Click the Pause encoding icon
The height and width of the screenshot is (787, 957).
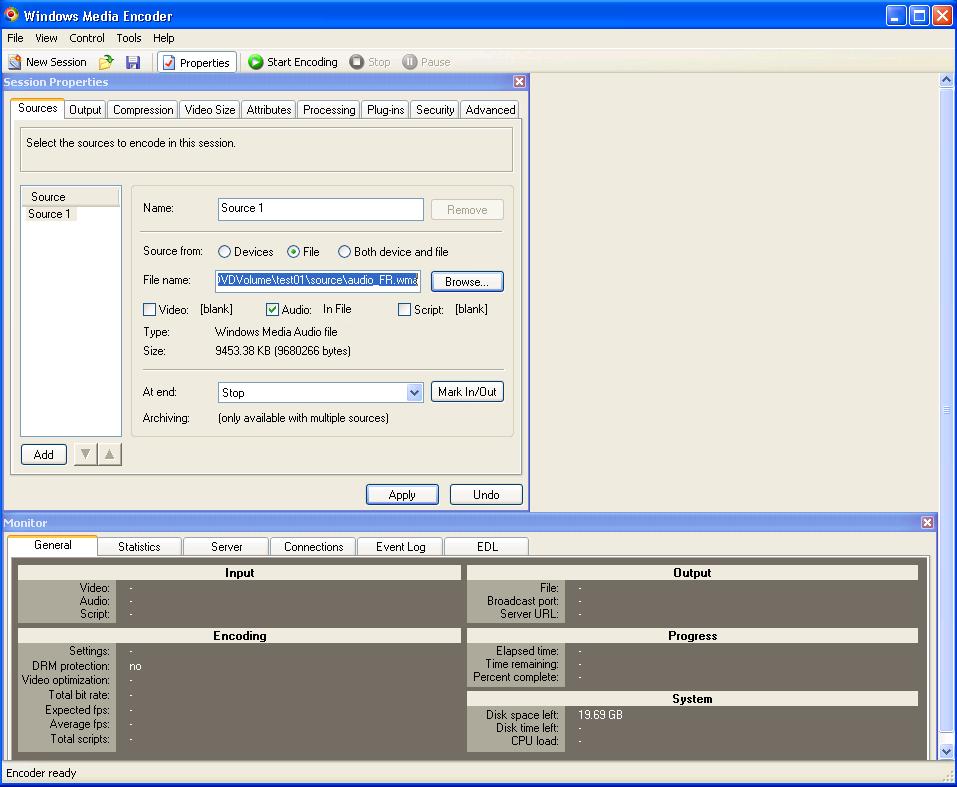pos(410,62)
